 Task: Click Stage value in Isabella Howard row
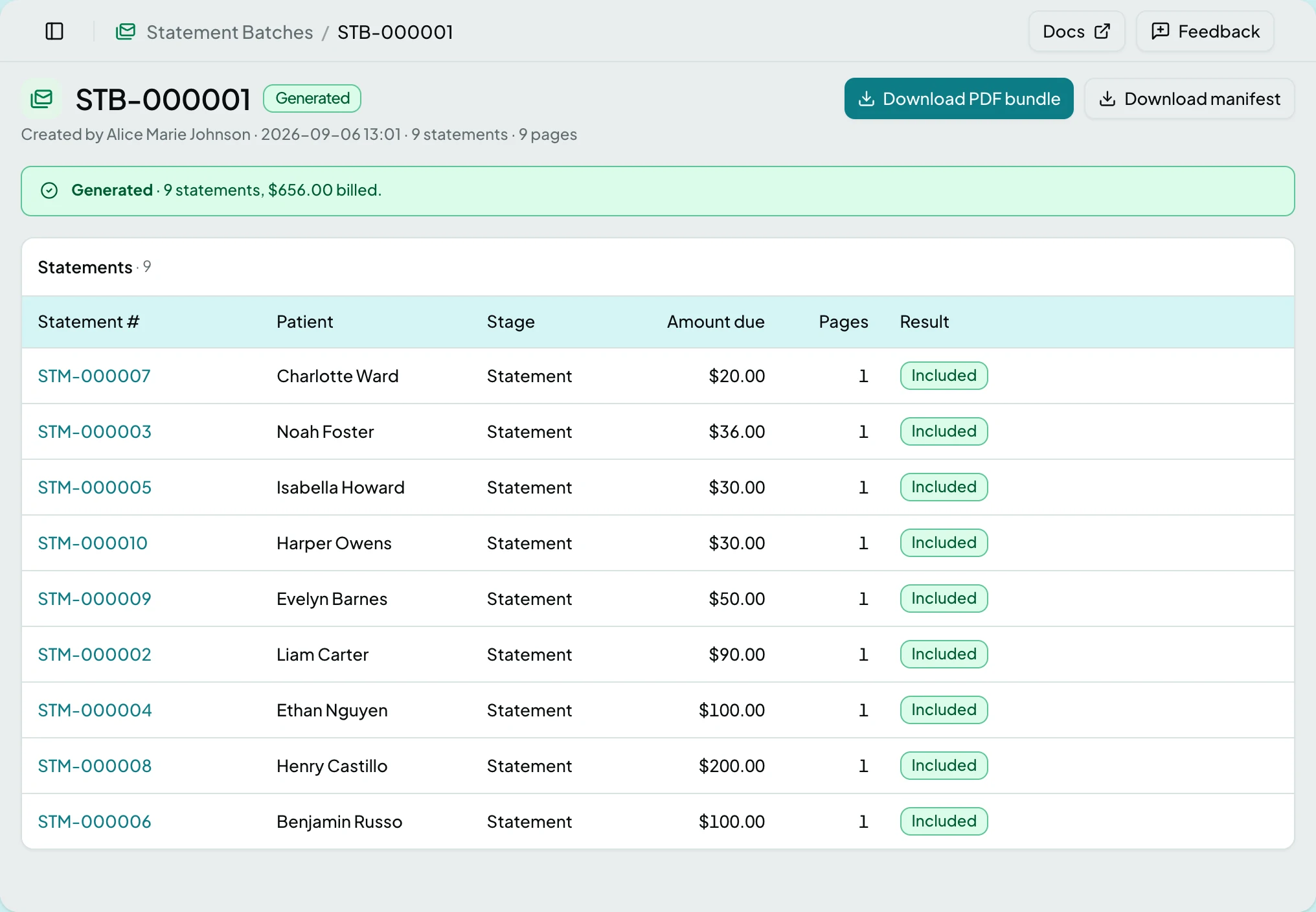(529, 488)
